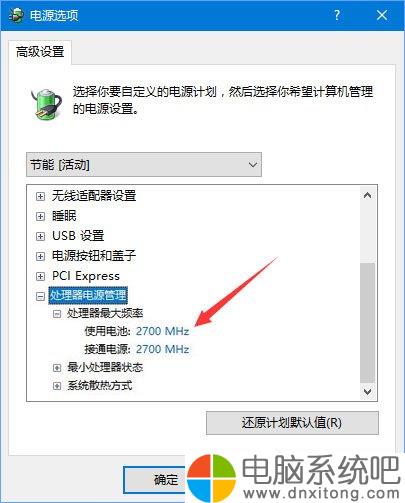
Task: Click the Power Options title bar icon
Action: tap(17, 15)
